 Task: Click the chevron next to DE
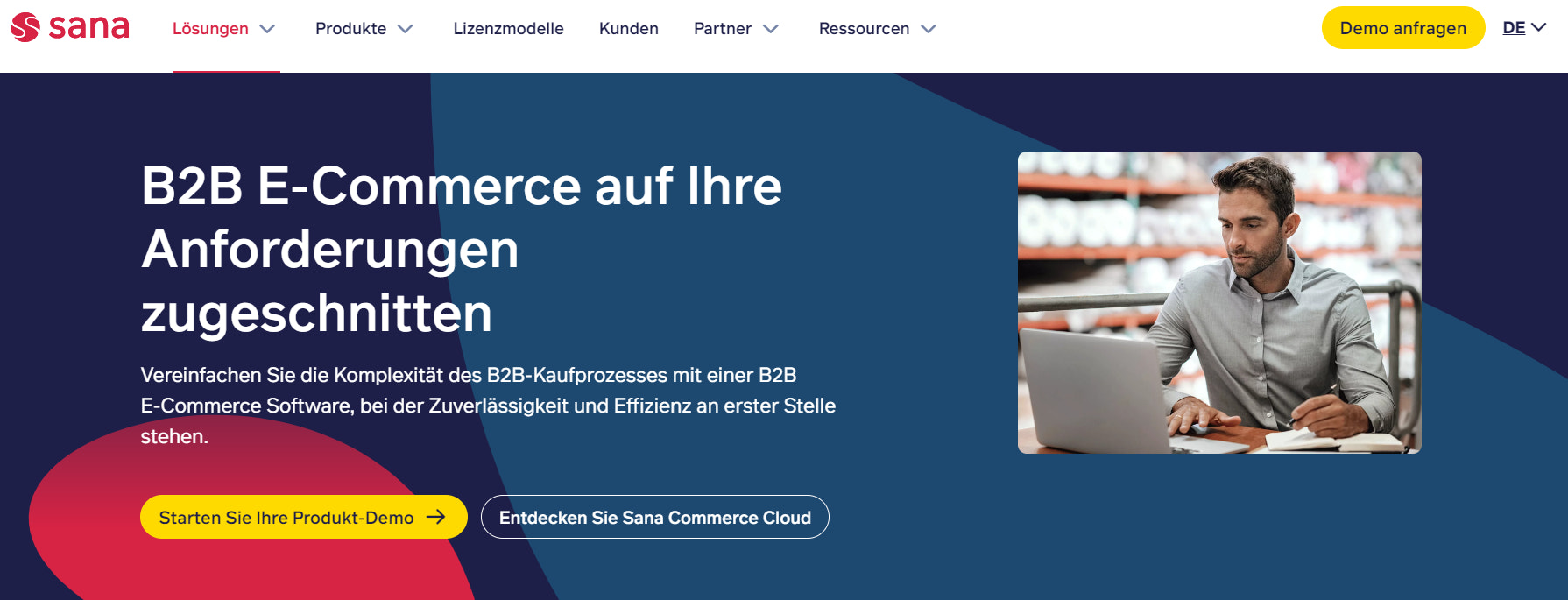[x=1538, y=28]
